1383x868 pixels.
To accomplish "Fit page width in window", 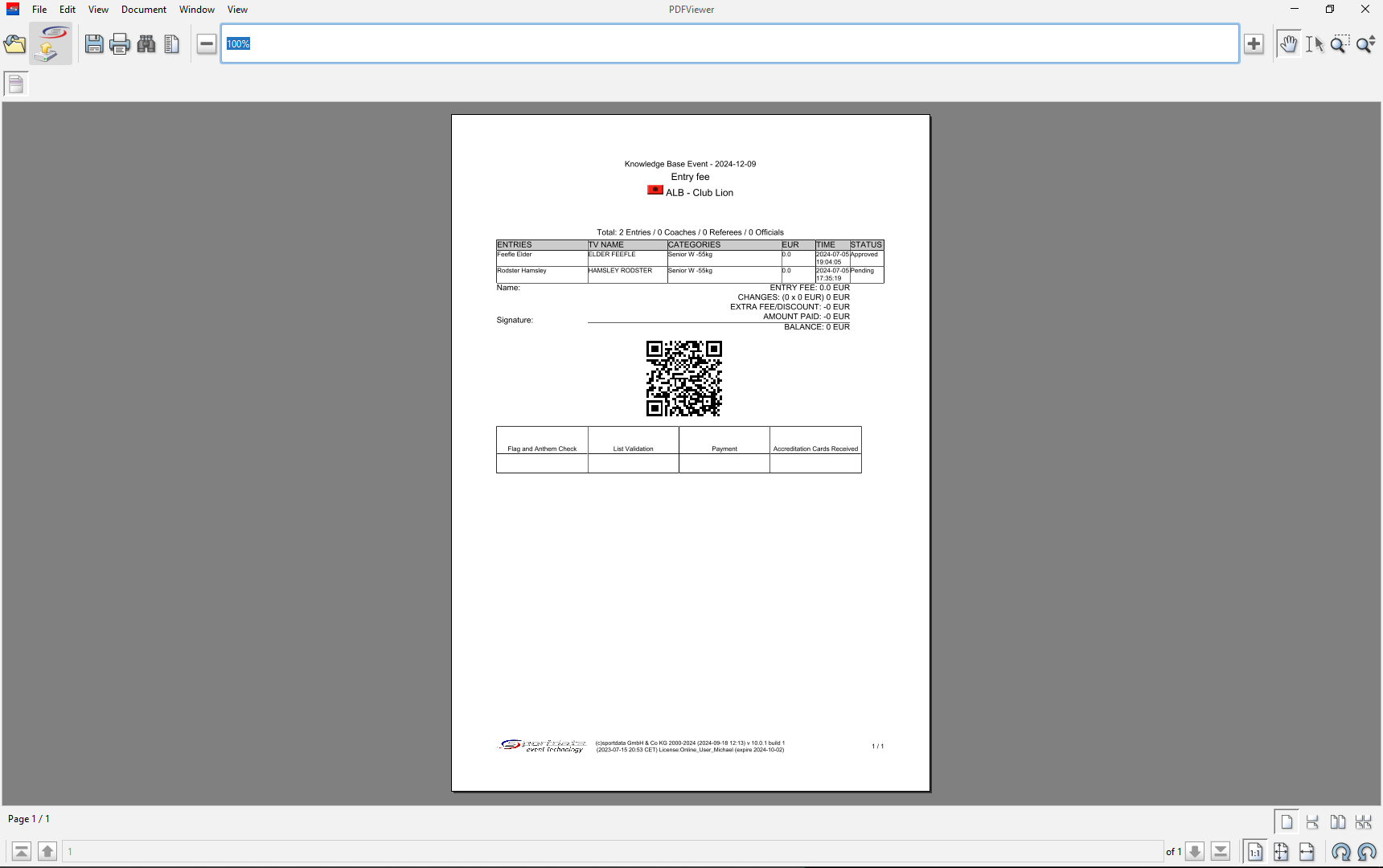I will tap(1307, 851).
